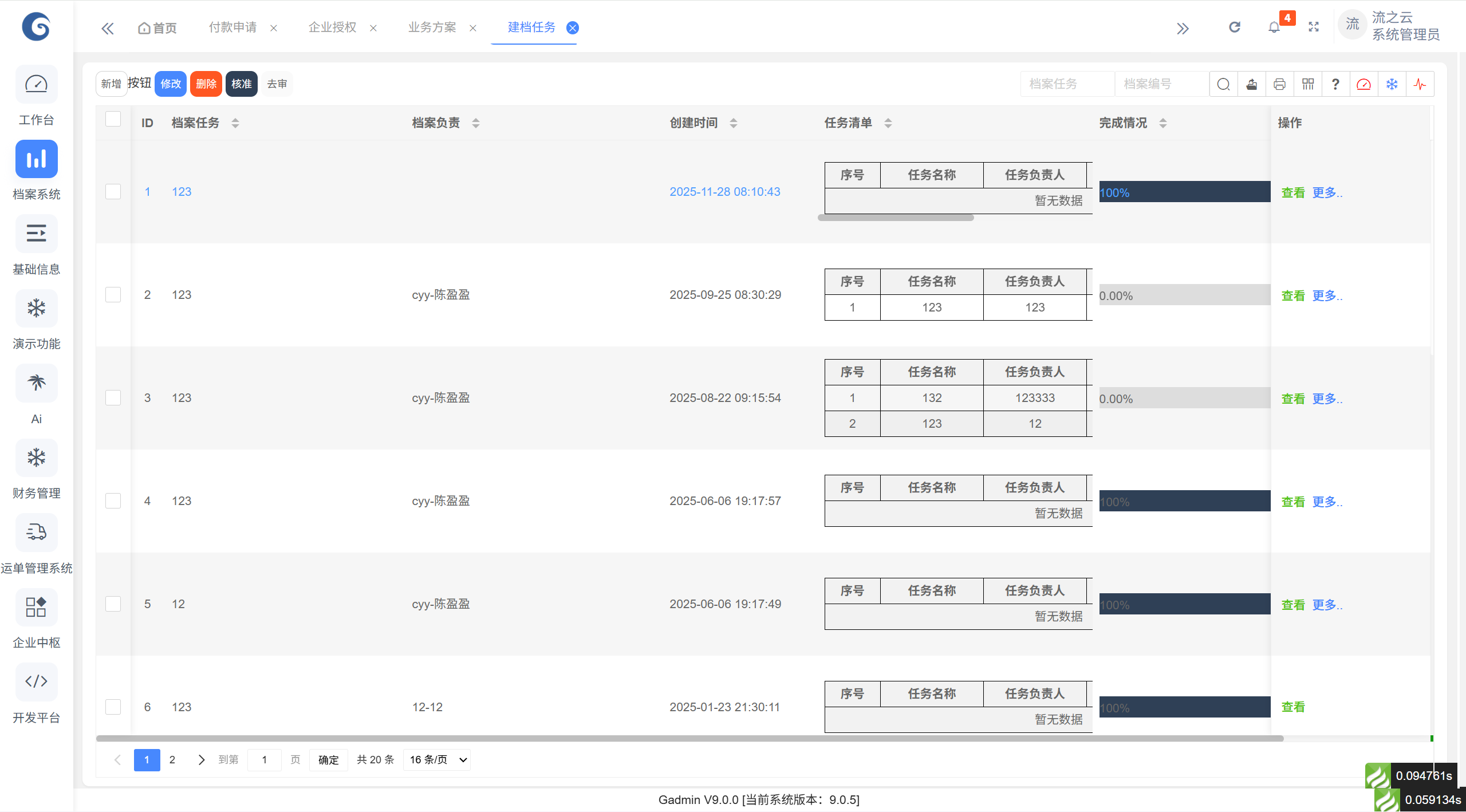Image resolution: width=1466 pixels, height=812 pixels.
Task: Click 查看 link for row ID 3
Action: tap(1292, 399)
